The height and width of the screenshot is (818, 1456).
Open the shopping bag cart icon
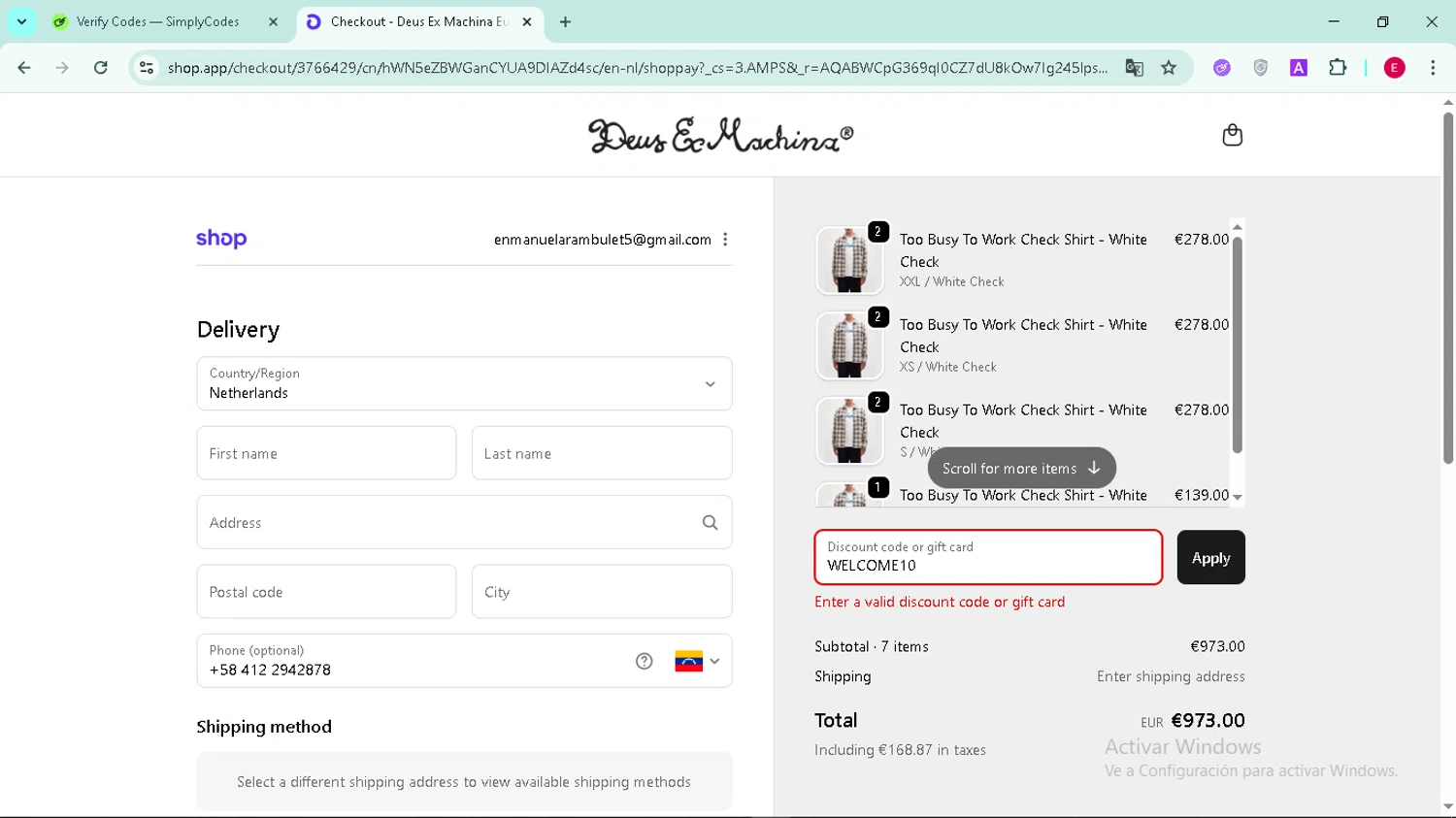click(1232, 135)
